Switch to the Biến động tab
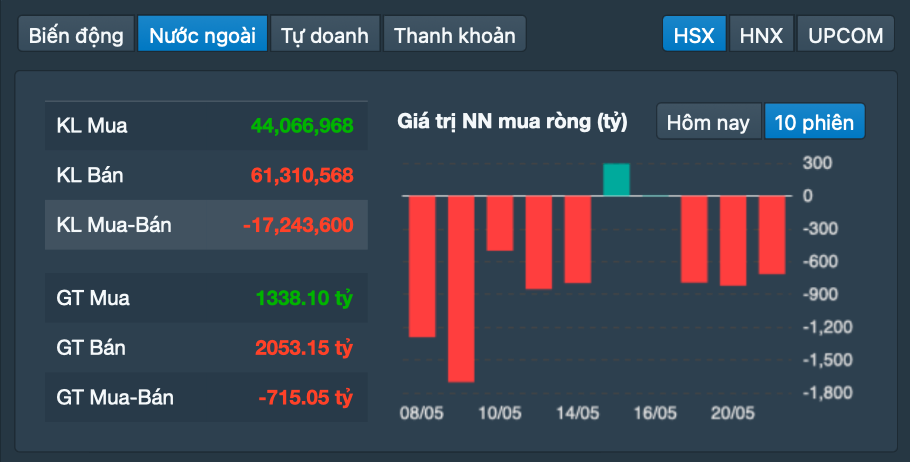Screen dimensions: 910x462 point(76,35)
